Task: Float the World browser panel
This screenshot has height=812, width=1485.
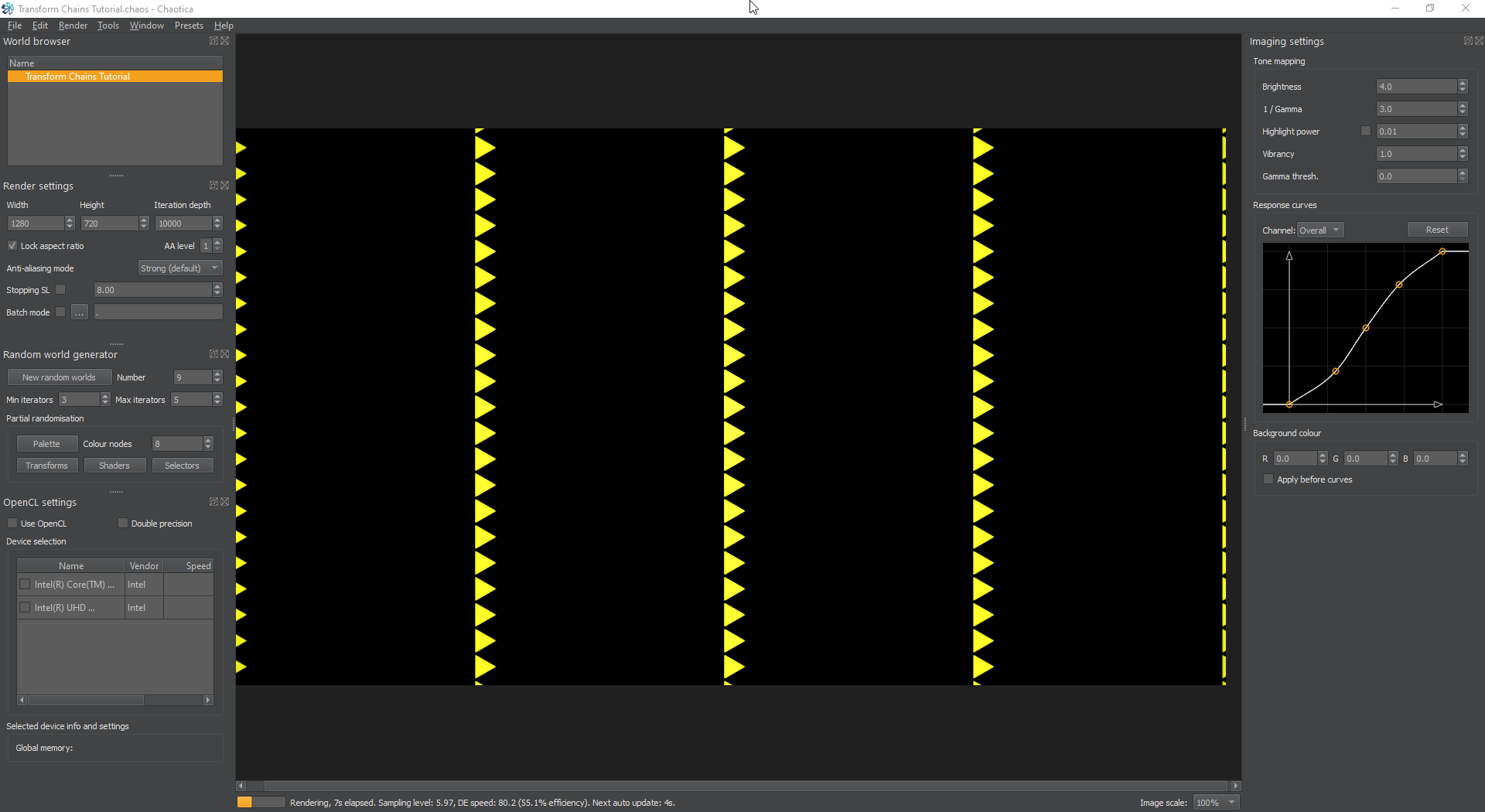Action: tap(213, 41)
